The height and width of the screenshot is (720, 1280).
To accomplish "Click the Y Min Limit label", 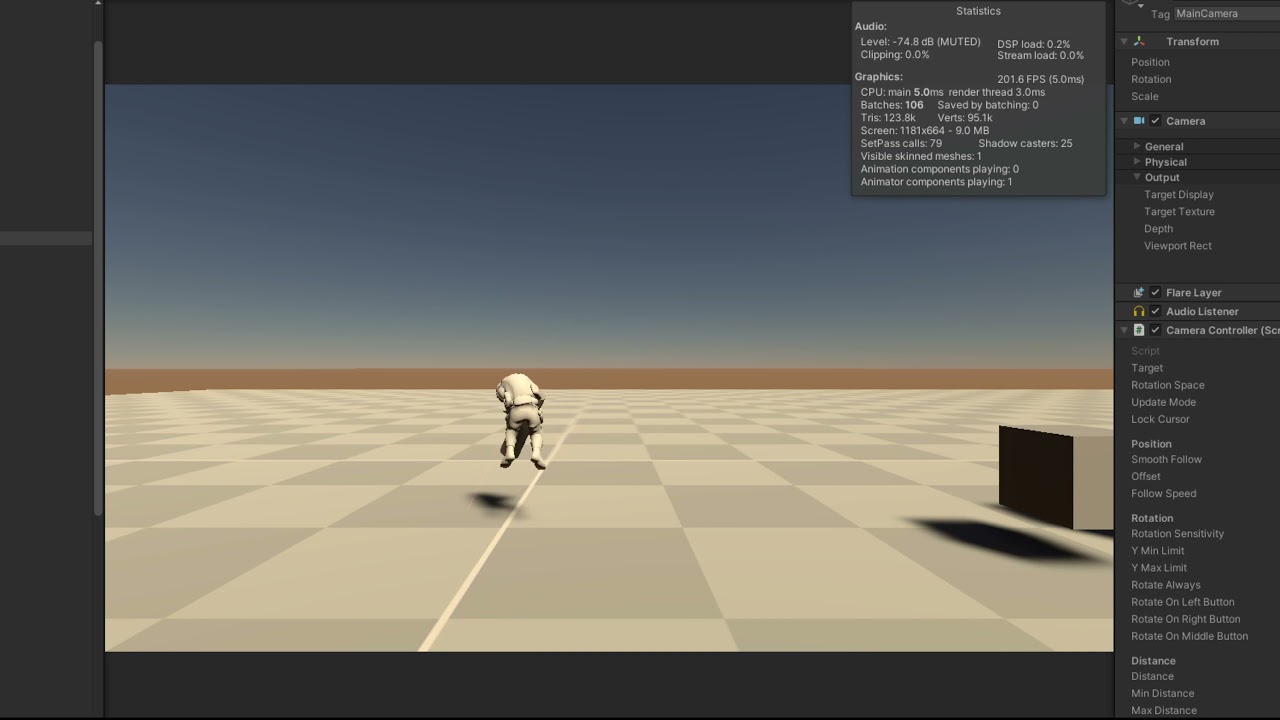I will click(1158, 551).
